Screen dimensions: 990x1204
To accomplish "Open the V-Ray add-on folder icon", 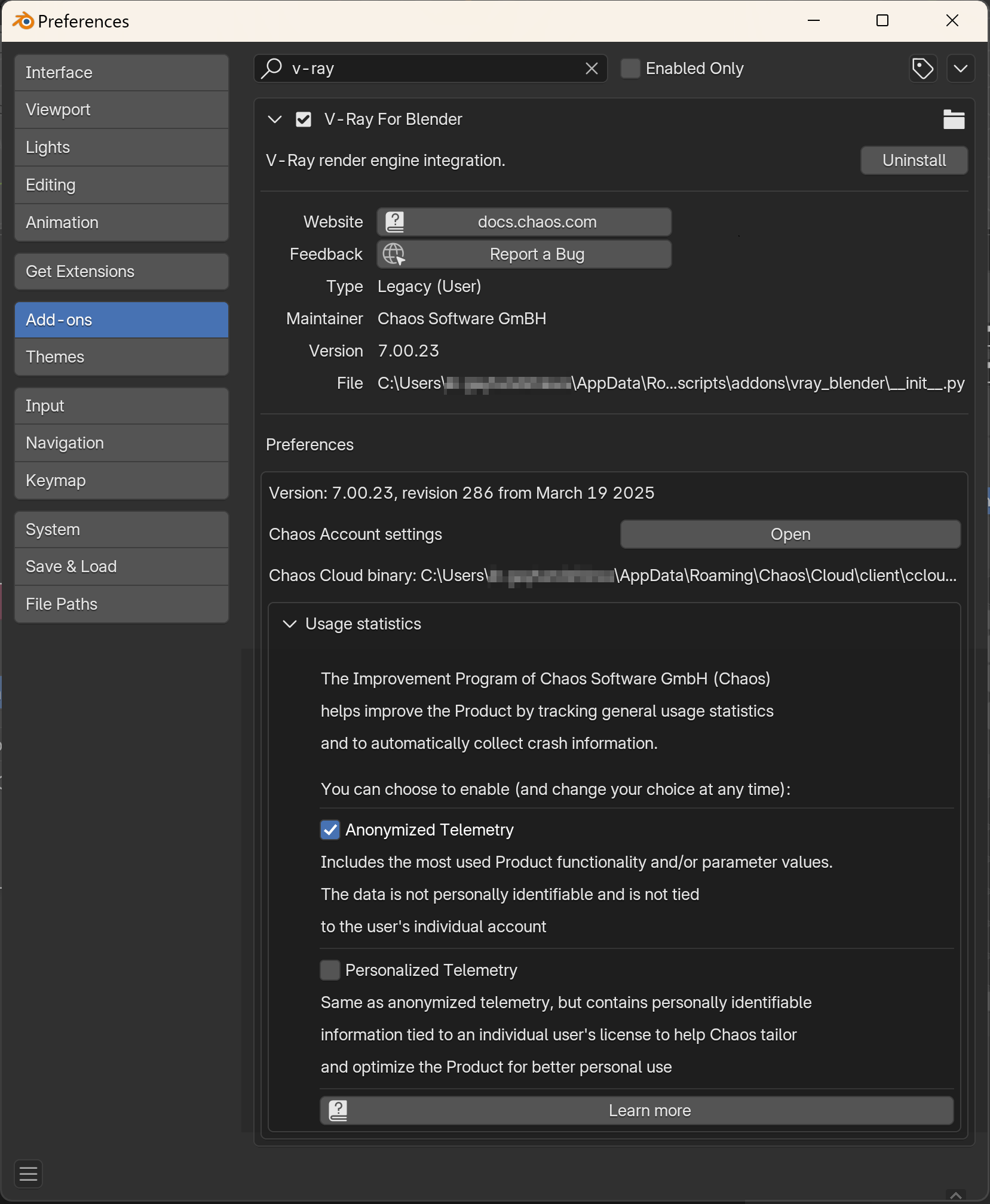I will (x=954, y=119).
